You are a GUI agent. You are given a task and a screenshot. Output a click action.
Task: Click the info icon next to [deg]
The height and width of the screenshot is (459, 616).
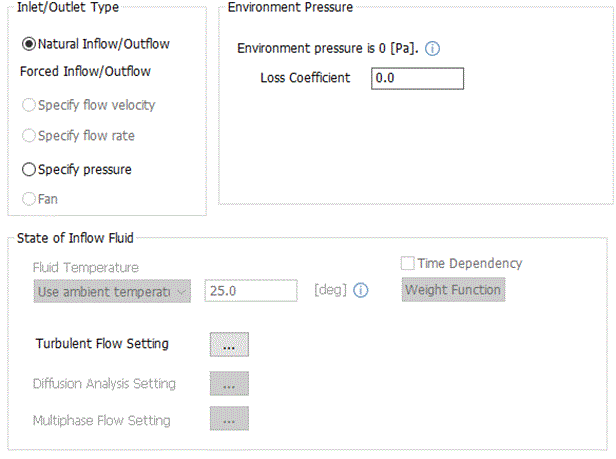(x=361, y=291)
